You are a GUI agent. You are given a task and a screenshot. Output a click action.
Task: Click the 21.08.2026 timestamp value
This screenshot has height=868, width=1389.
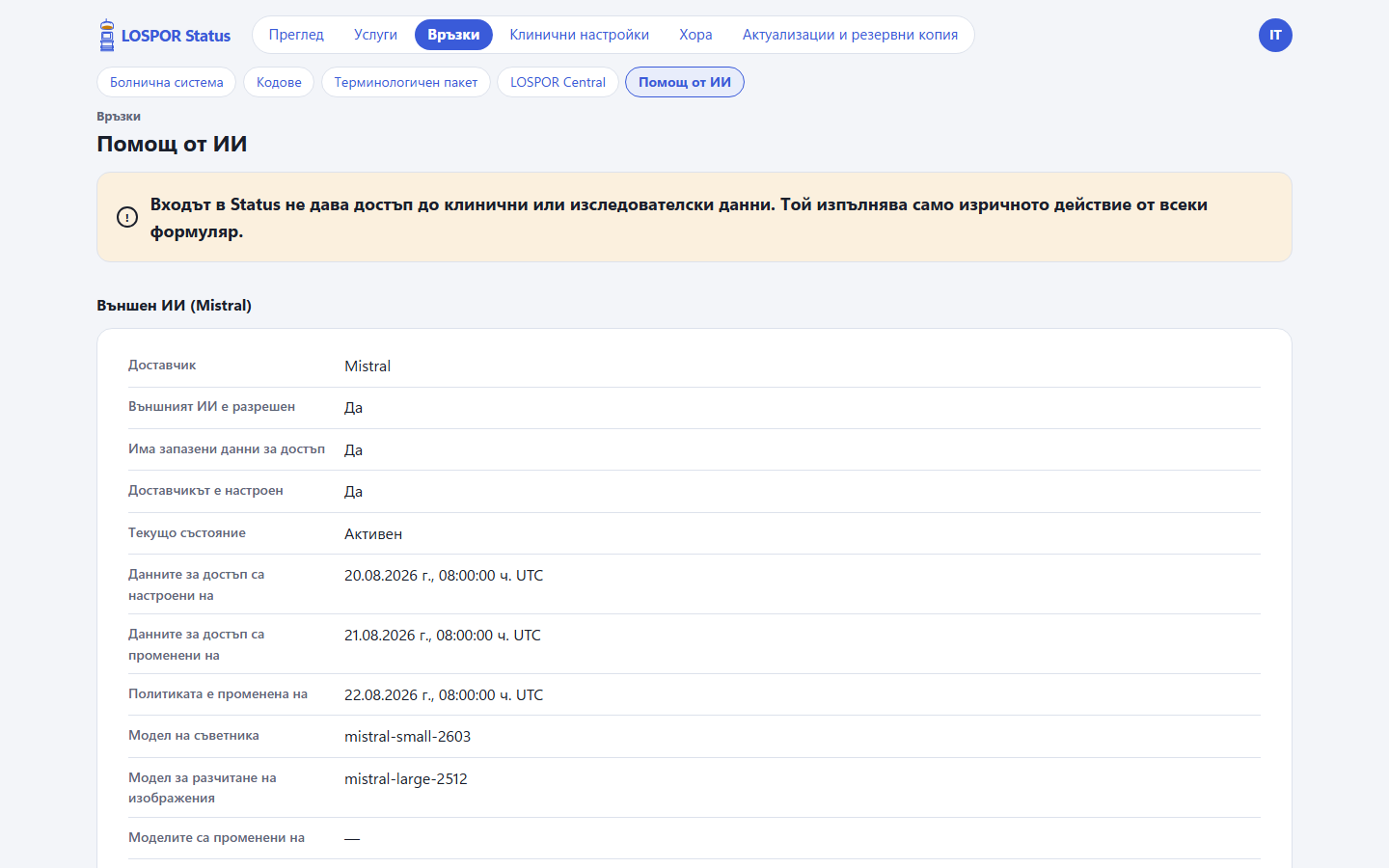point(443,636)
